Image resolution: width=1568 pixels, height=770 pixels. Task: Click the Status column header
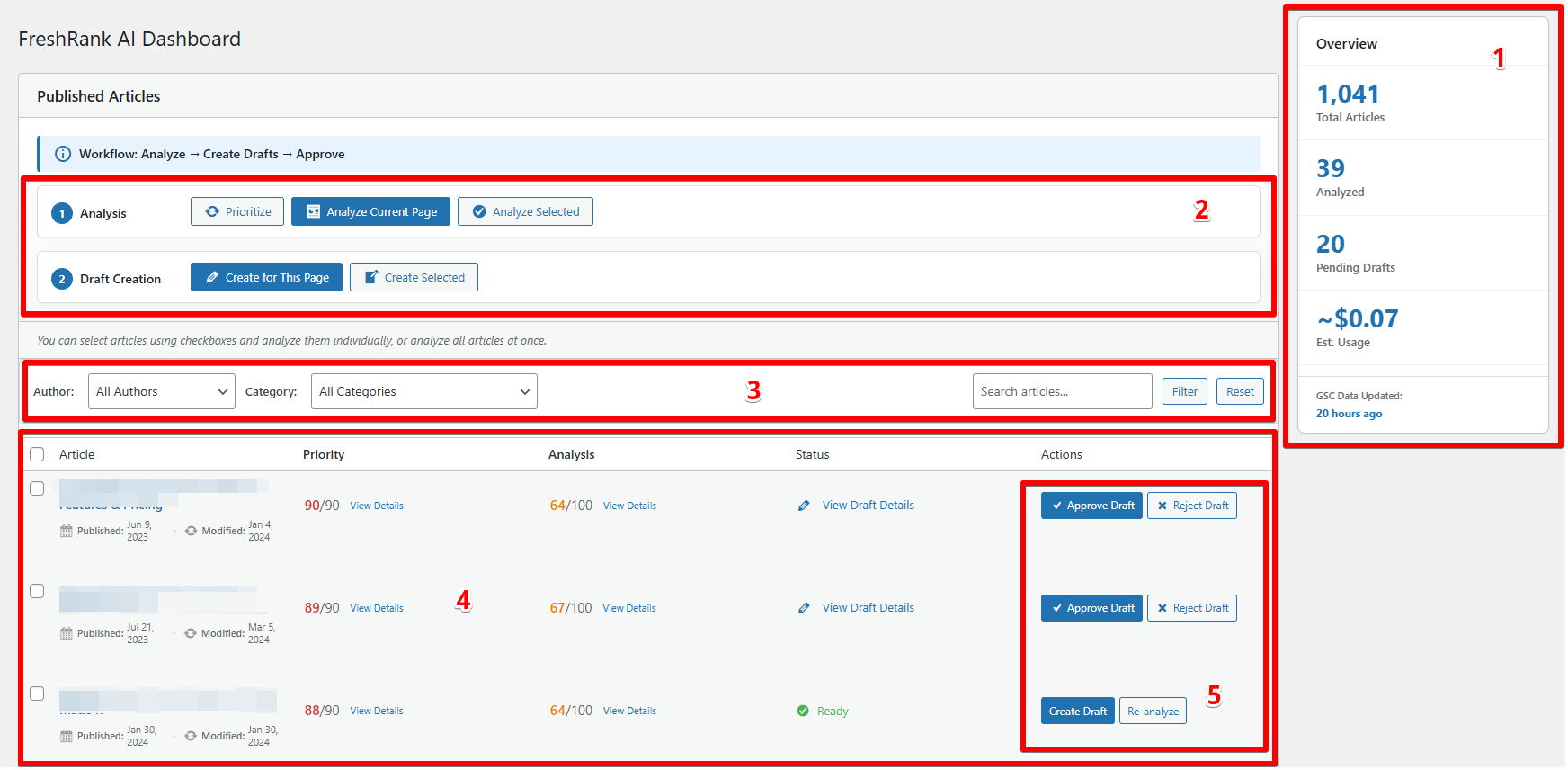click(812, 454)
